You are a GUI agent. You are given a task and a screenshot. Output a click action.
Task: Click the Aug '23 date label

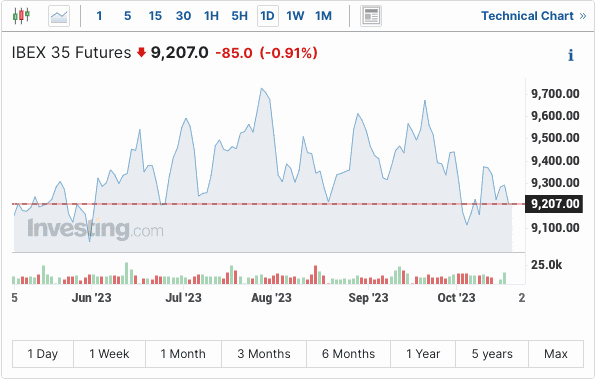[x=271, y=298]
